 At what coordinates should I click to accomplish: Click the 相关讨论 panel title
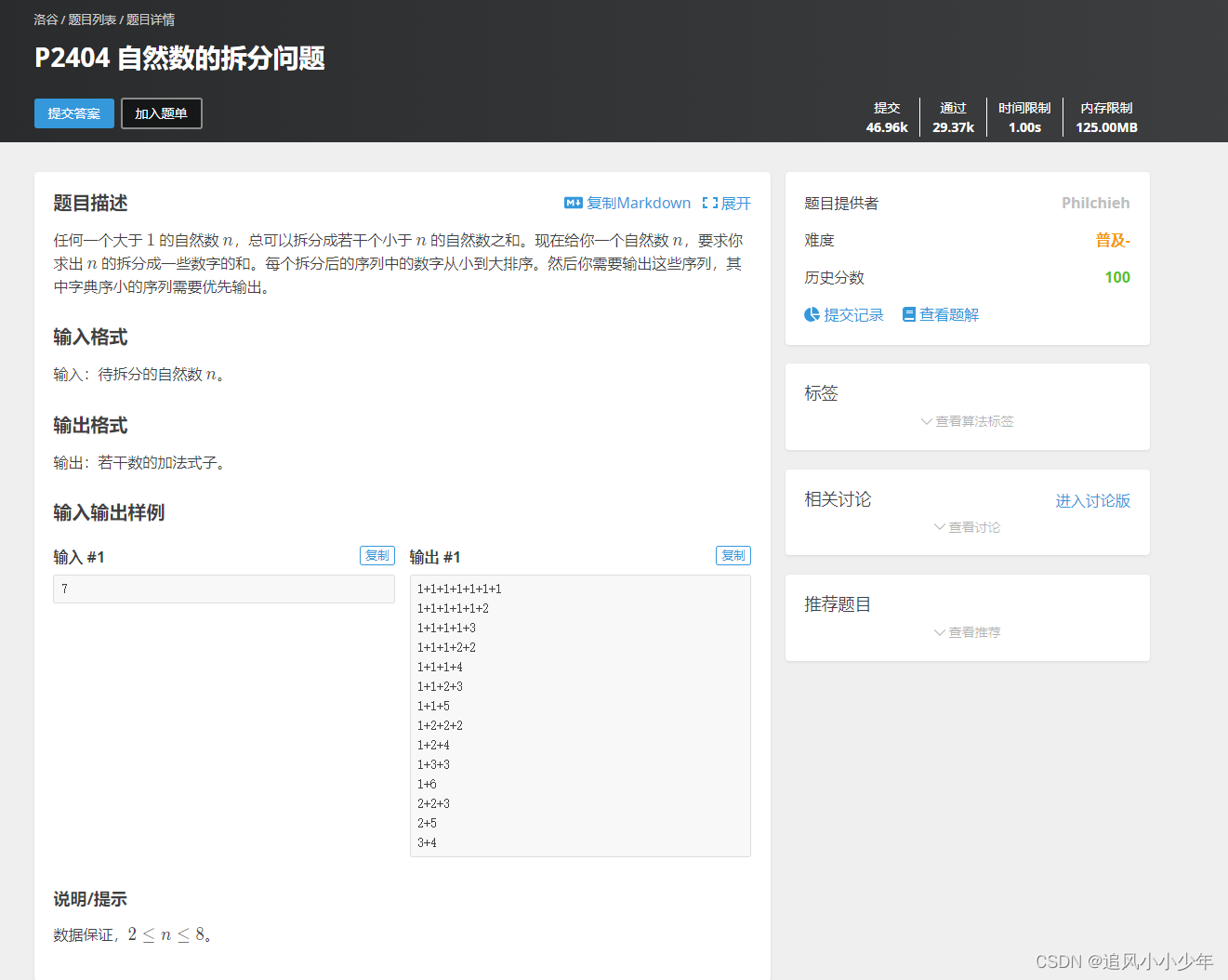click(x=838, y=499)
